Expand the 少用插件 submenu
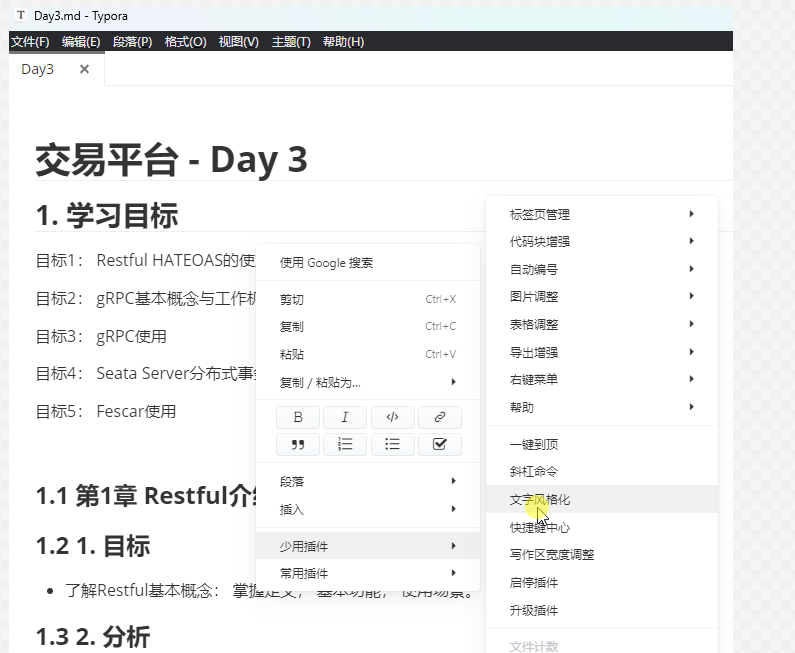The height and width of the screenshot is (653, 795). [368, 546]
